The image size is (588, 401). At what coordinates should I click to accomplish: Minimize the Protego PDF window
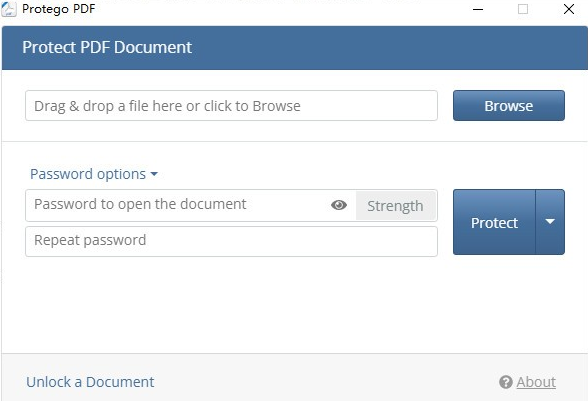[478, 9]
